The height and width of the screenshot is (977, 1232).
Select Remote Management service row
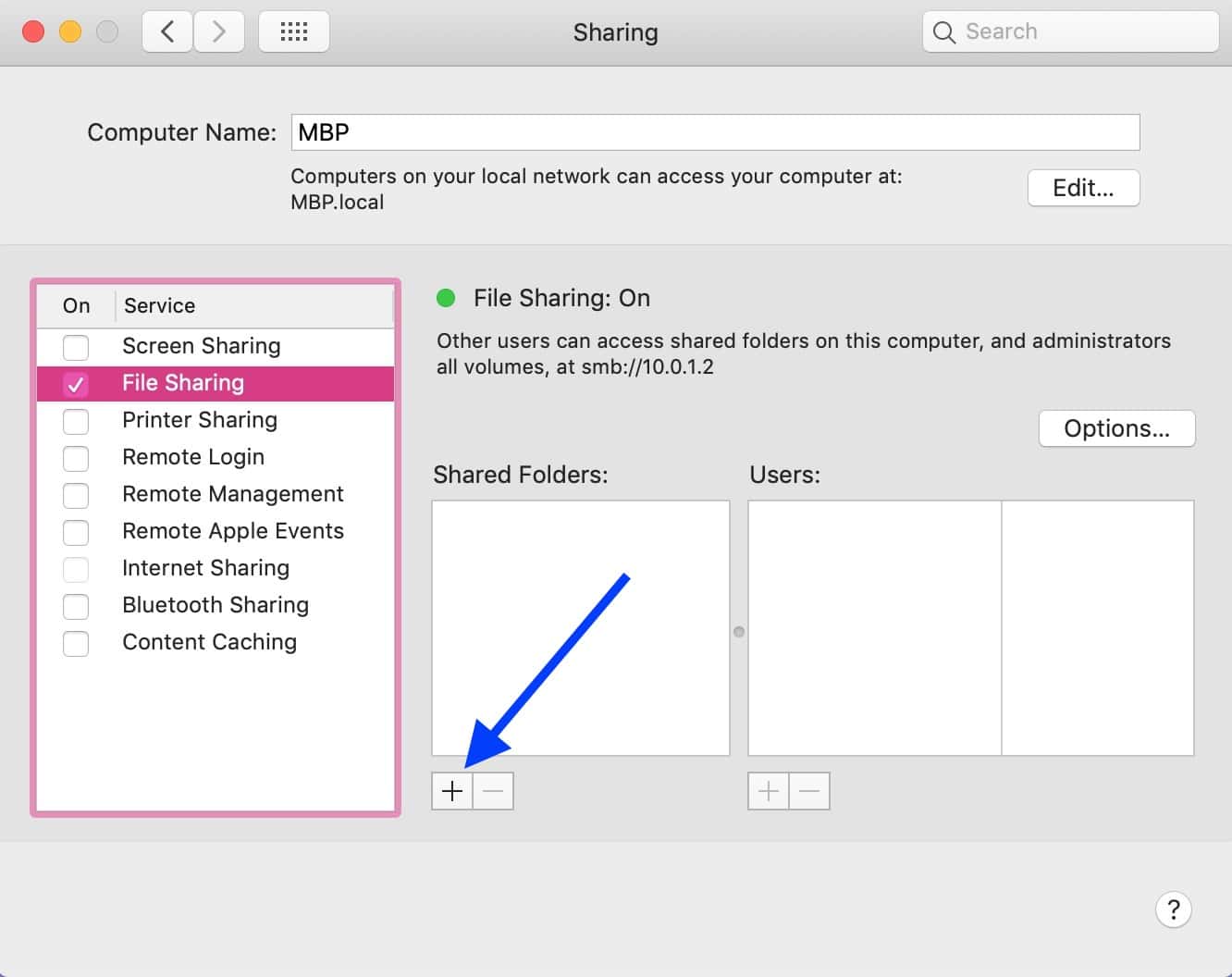click(x=216, y=494)
